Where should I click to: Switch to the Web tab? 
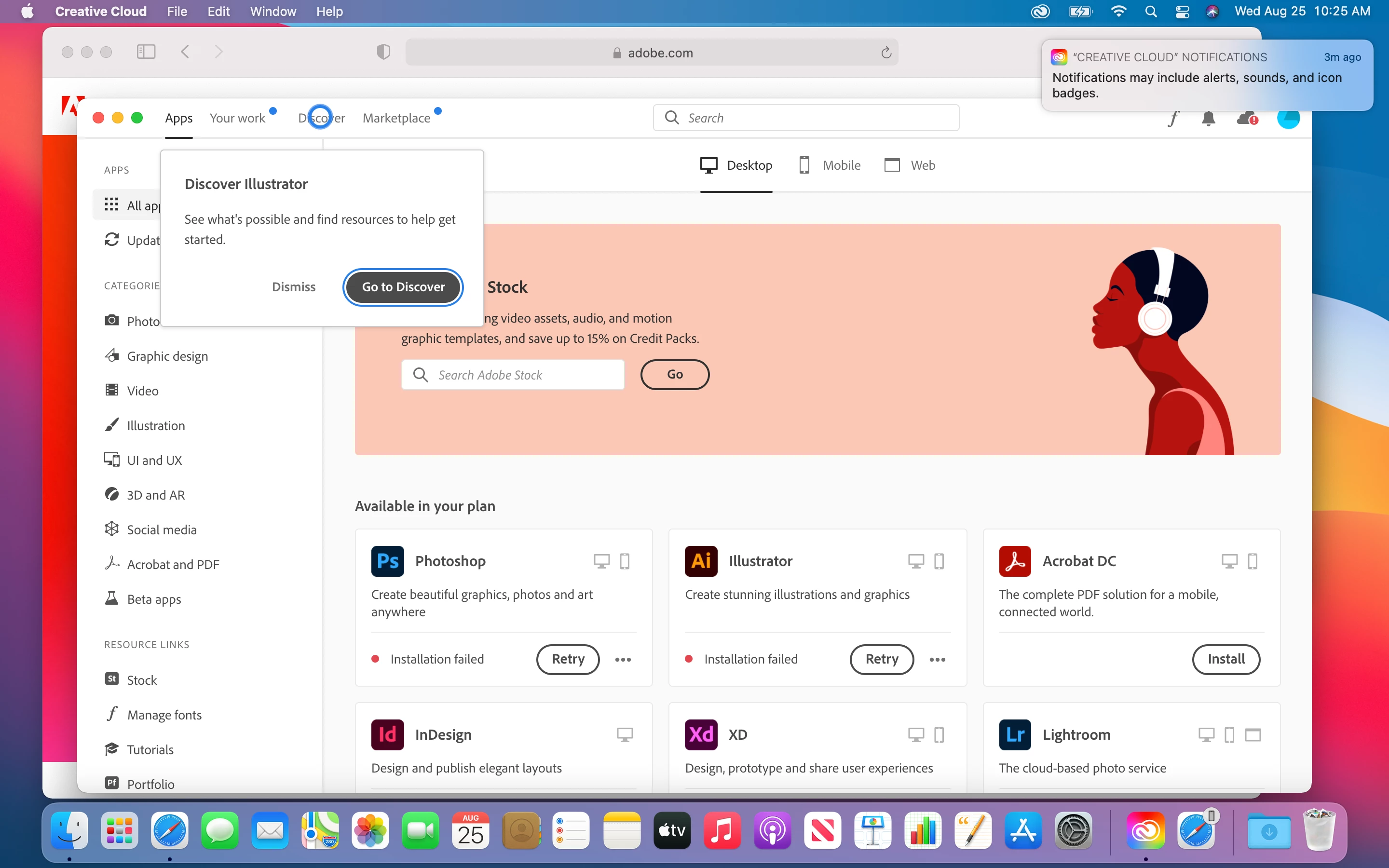[x=910, y=165]
